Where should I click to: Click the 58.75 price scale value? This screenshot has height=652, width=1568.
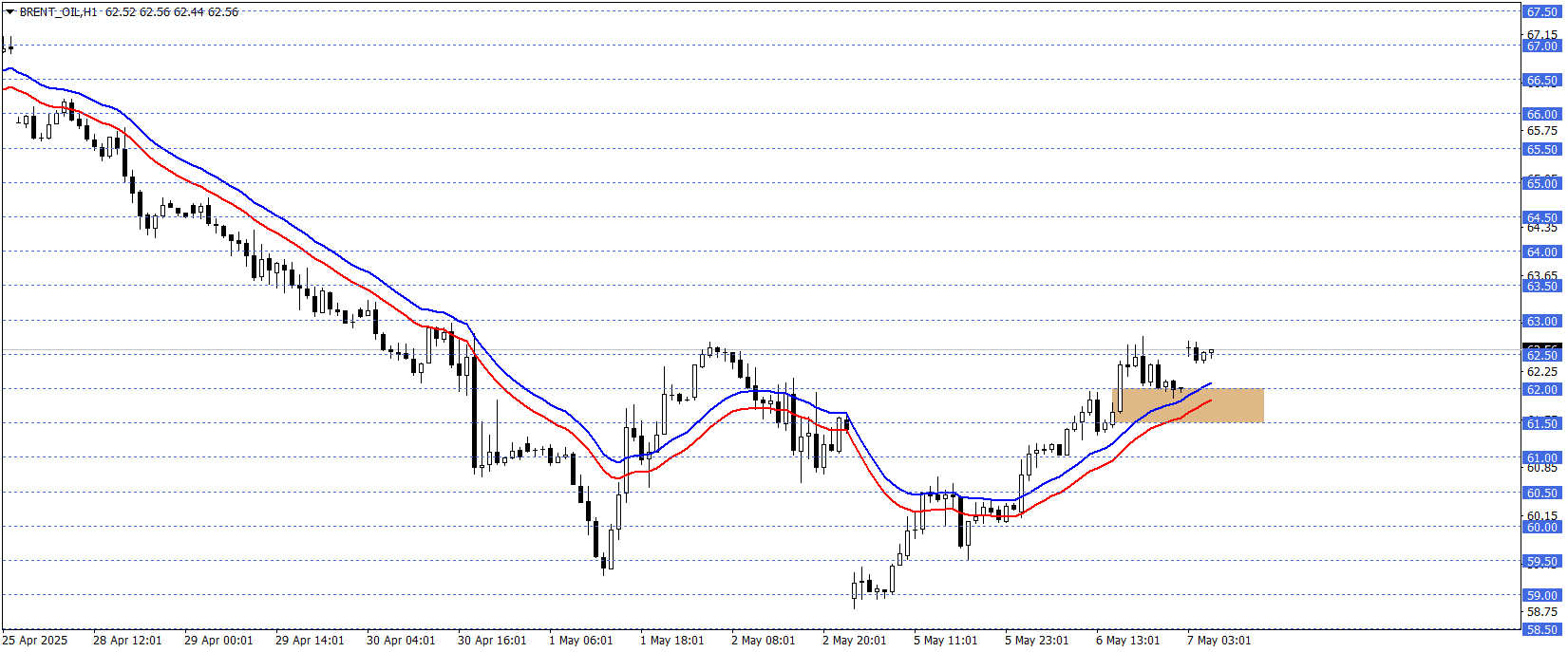click(x=1542, y=612)
